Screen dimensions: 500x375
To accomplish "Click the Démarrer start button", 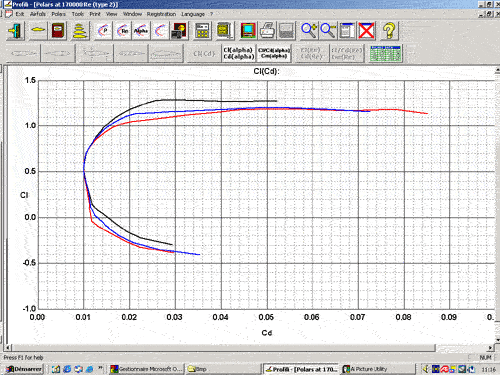I will point(24,369).
